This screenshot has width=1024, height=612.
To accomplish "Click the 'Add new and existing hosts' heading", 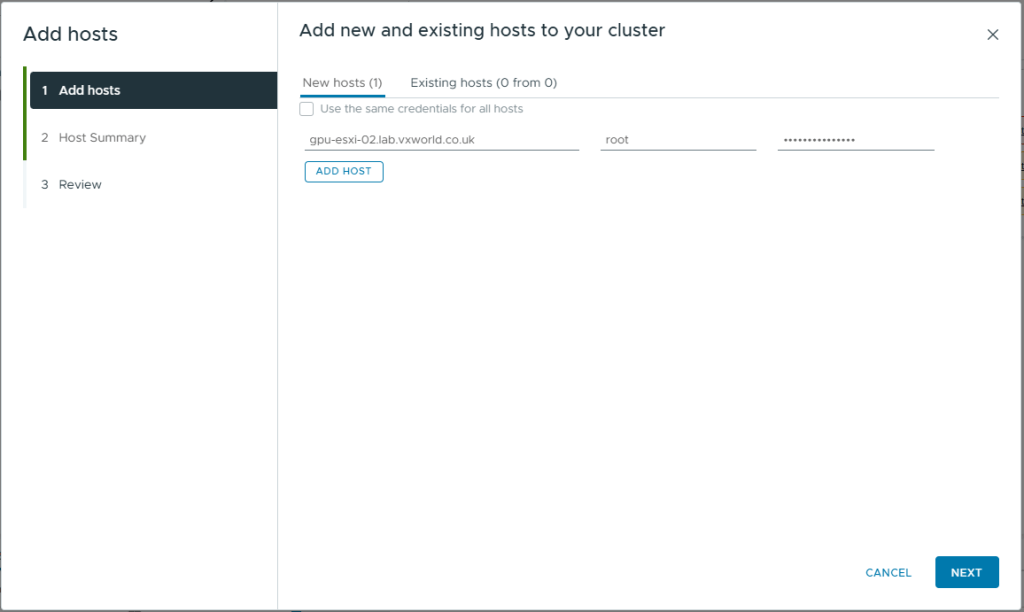I will 481,31.
